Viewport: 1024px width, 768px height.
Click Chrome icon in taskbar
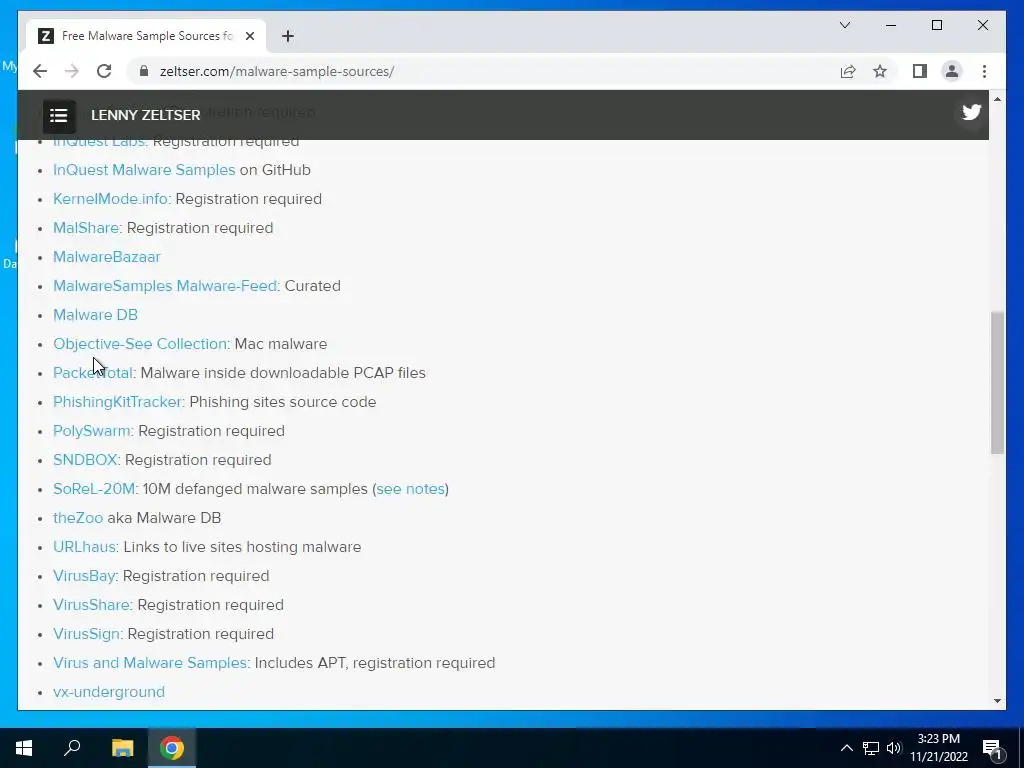[x=172, y=748]
